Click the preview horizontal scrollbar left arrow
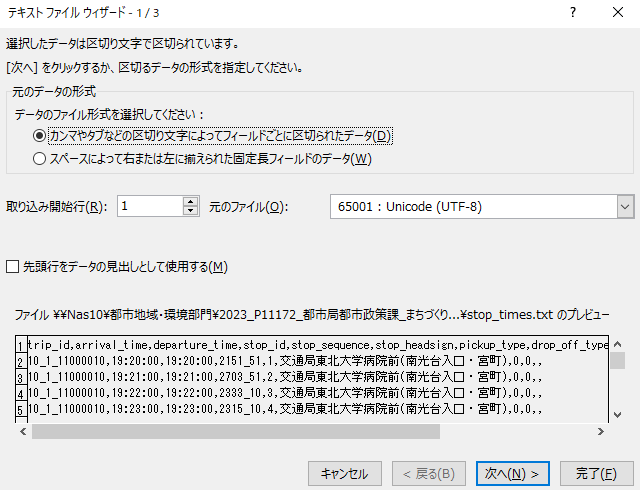The width and height of the screenshot is (640, 490). pos(22,432)
